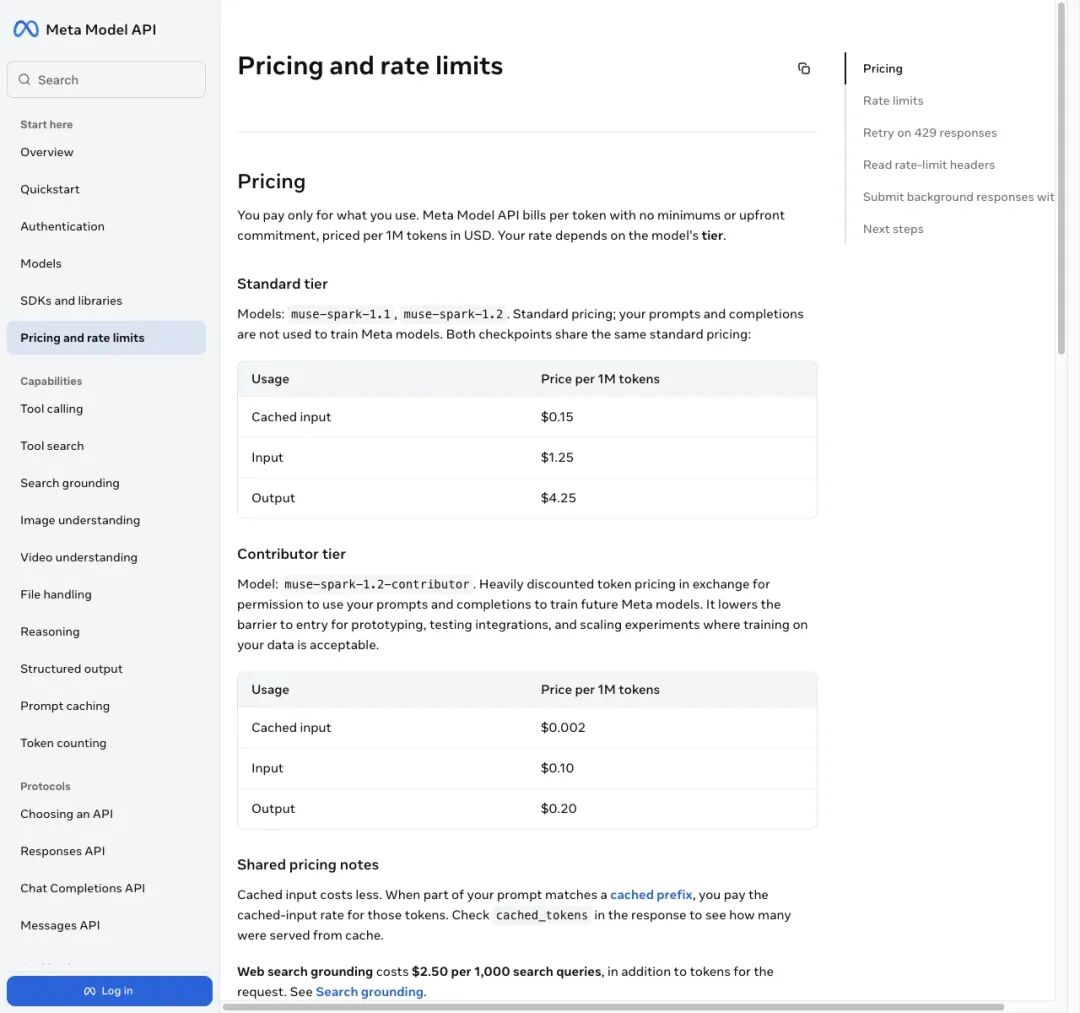Open the Responses API page
This screenshot has width=1080, height=1013.
click(63, 852)
